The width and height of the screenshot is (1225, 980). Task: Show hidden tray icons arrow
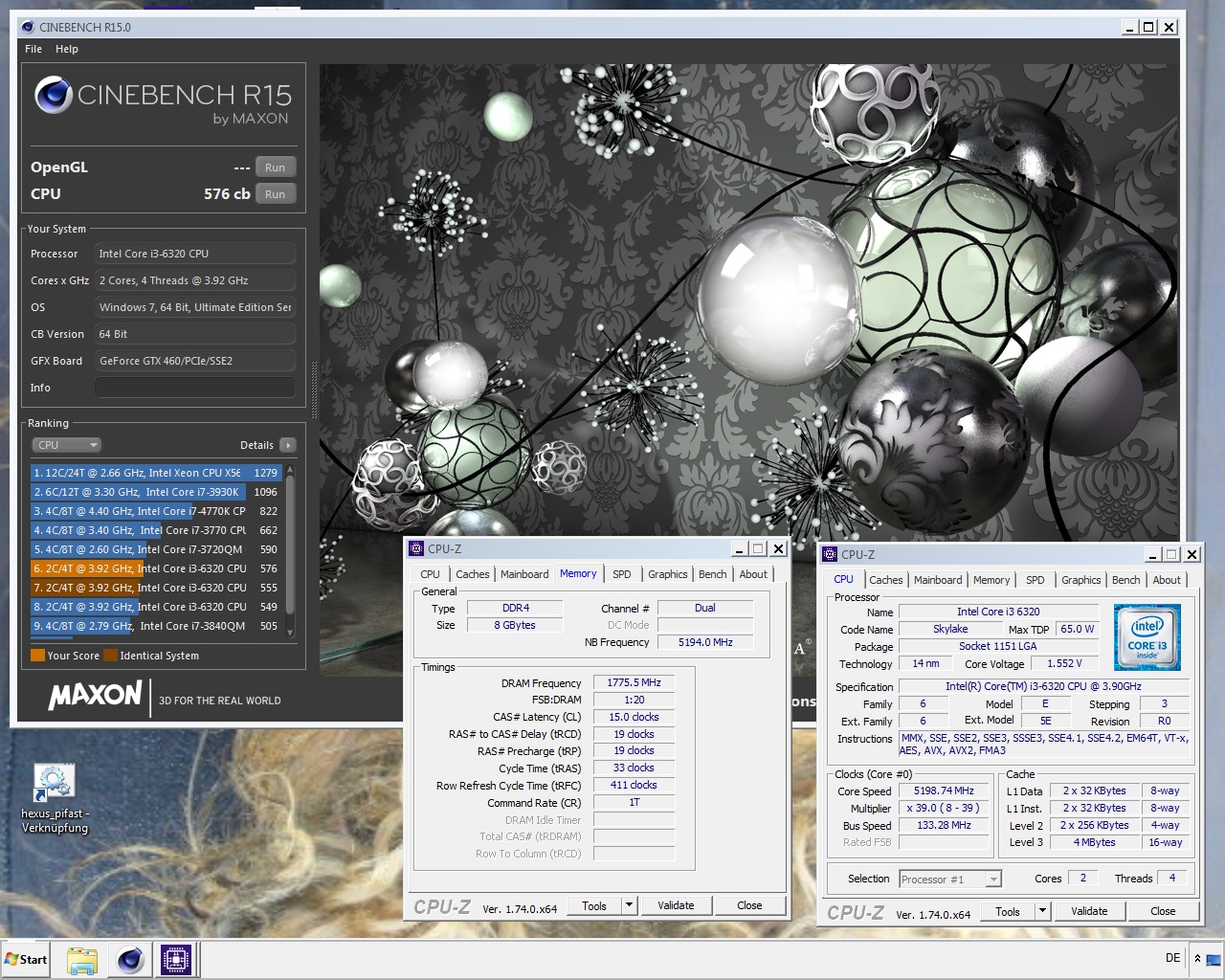click(x=1197, y=958)
